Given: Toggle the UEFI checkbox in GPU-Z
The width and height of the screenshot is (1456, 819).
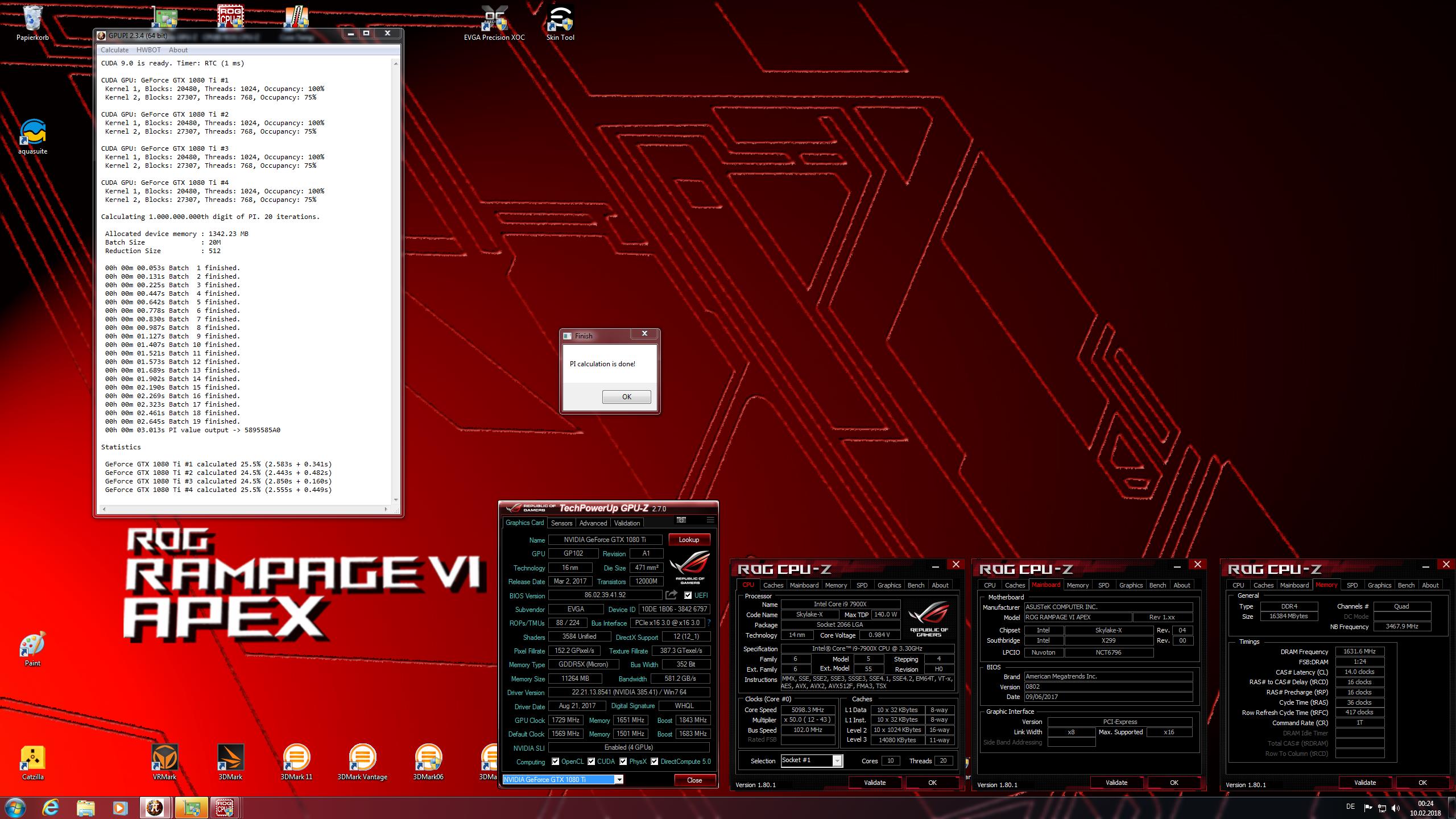Looking at the screenshot, I should [688, 595].
